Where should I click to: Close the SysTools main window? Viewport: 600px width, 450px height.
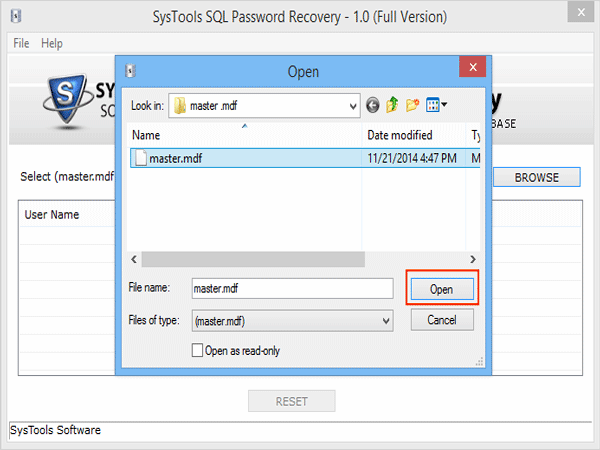[581, 12]
